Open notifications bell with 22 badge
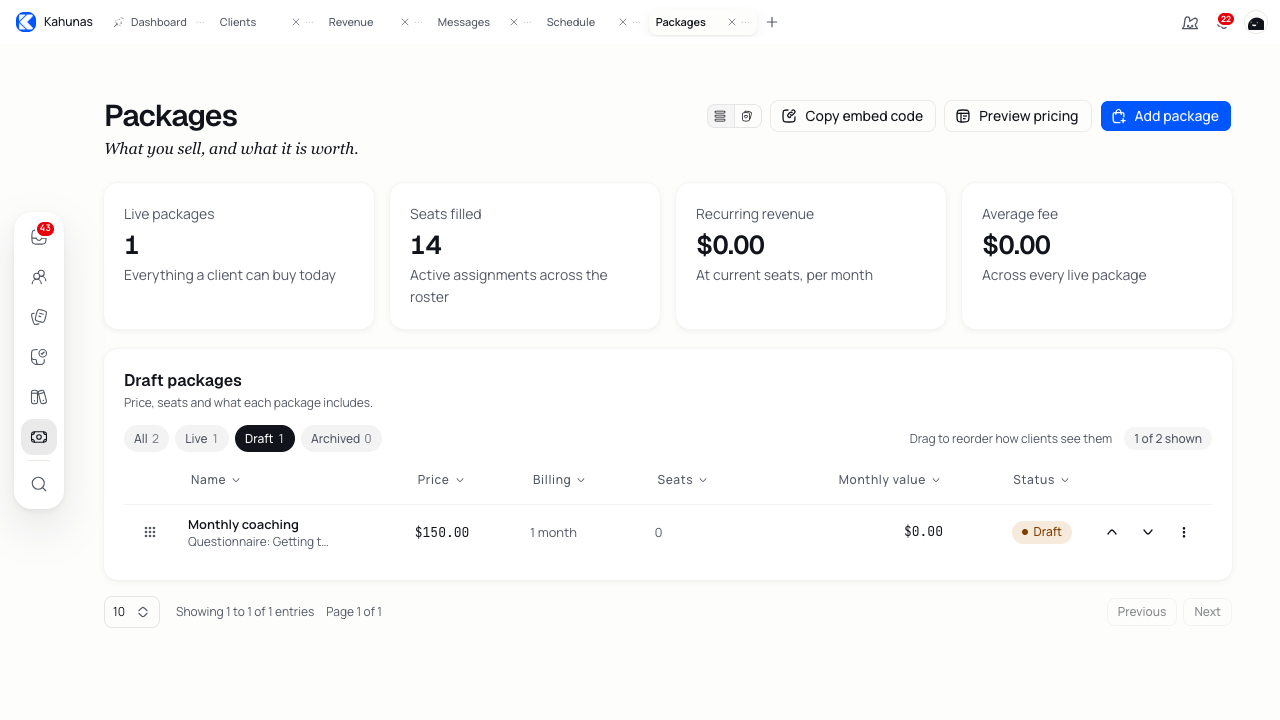This screenshot has height=720, width=1280. [x=1223, y=22]
